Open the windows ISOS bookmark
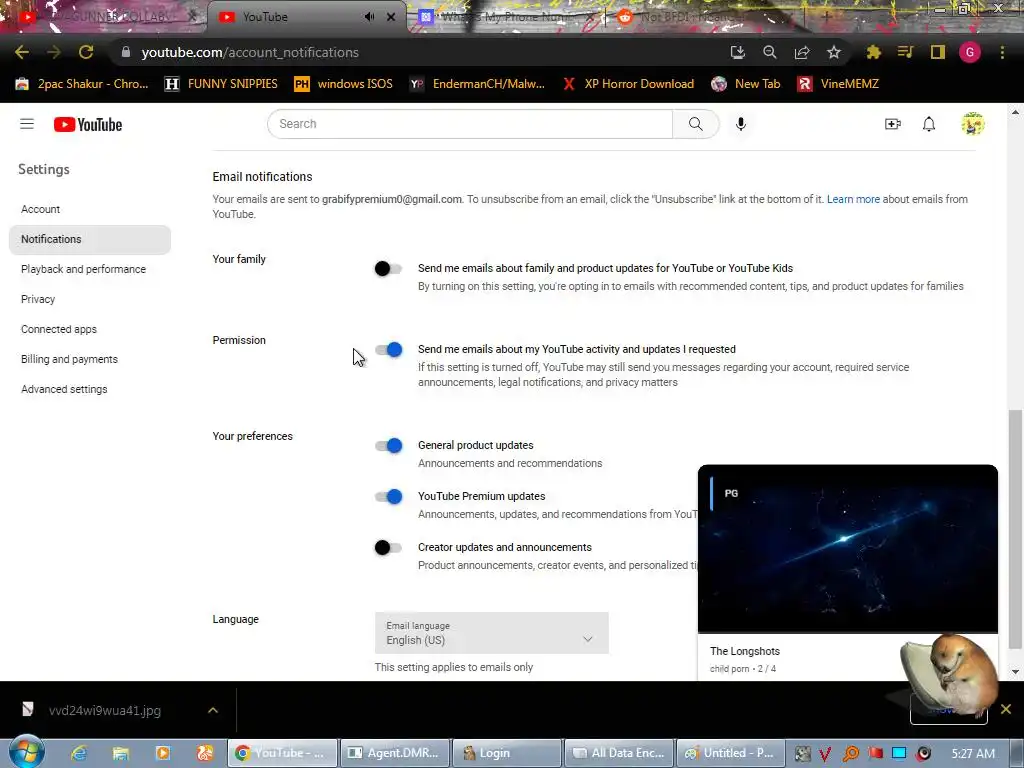This screenshot has width=1024, height=768. [x=344, y=84]
